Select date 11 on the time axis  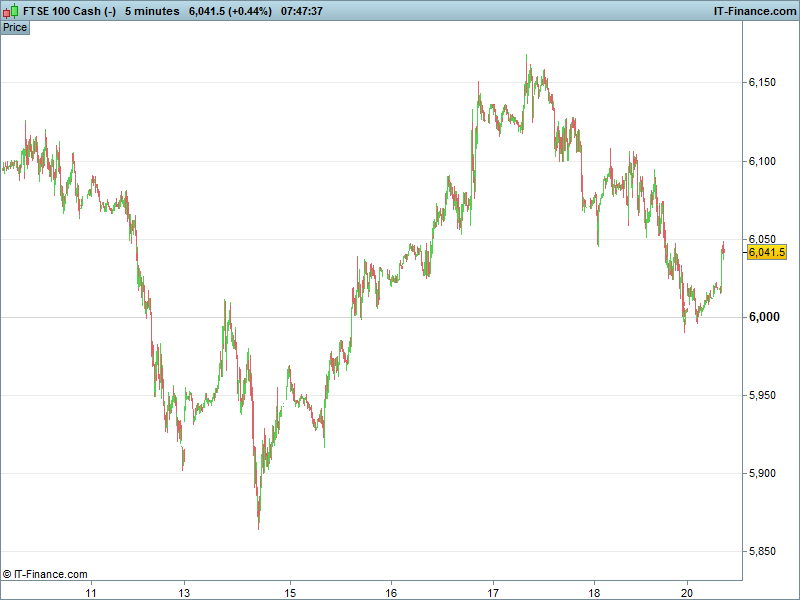[x=91, y=591]
